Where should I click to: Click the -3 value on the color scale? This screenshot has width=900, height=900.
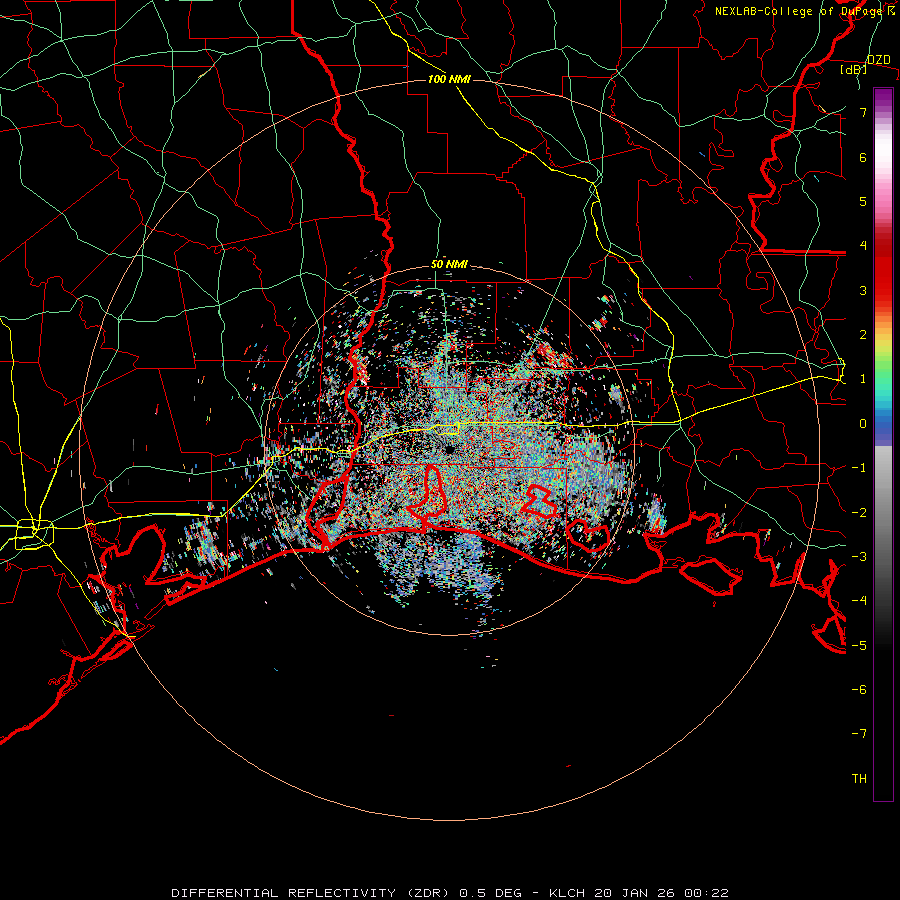click(859, 557)
